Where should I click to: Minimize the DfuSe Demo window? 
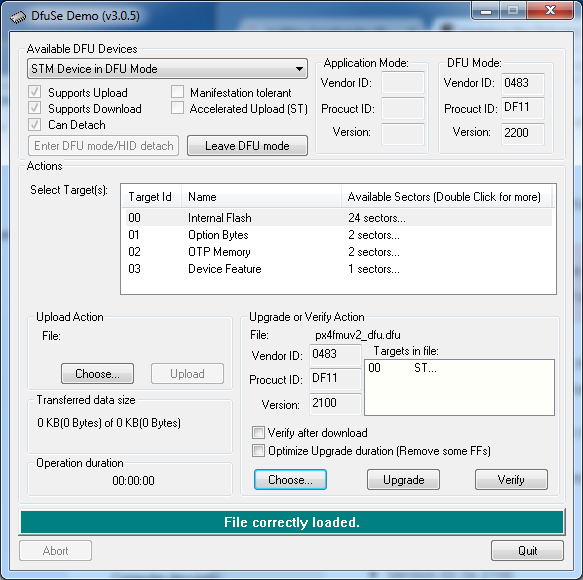click(486, 10)
